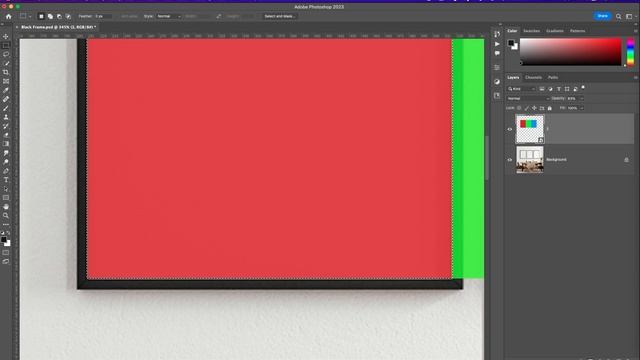
Task: Open the Adjustments panel icon in dock
Action: pyautogui.click(x=497, y=82)
